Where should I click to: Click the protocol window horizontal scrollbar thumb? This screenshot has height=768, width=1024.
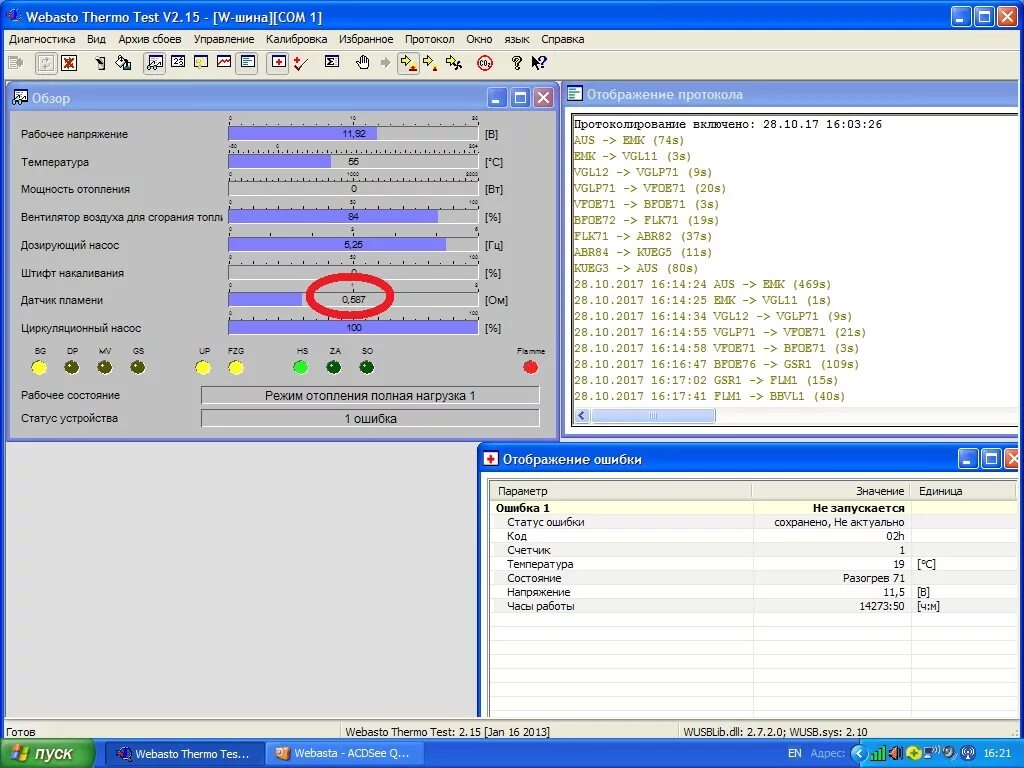[x=653, y=415]
